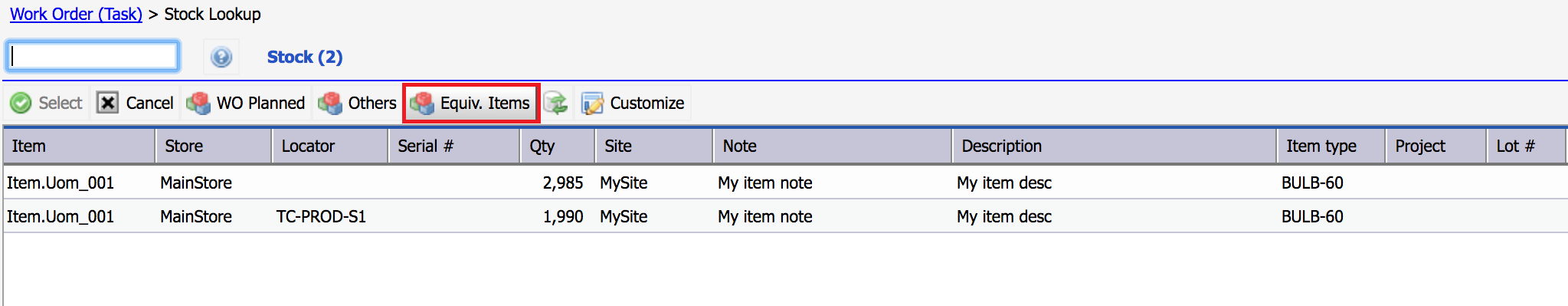Sort by the Store column header
The height and width of the screenshot is (306, 1568).
coord(214,146)
